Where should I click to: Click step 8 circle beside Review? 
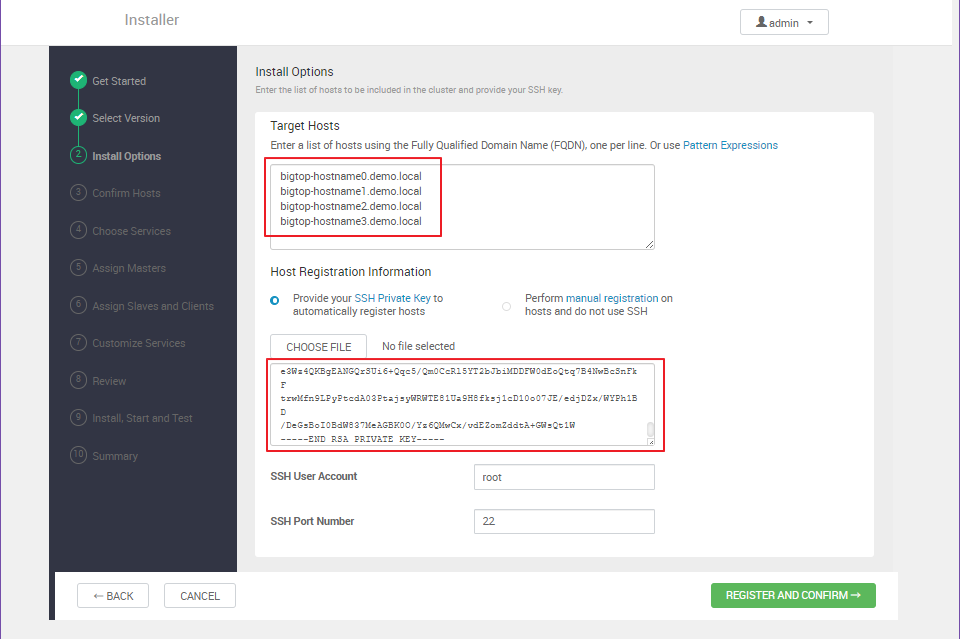tap(78, 380)
